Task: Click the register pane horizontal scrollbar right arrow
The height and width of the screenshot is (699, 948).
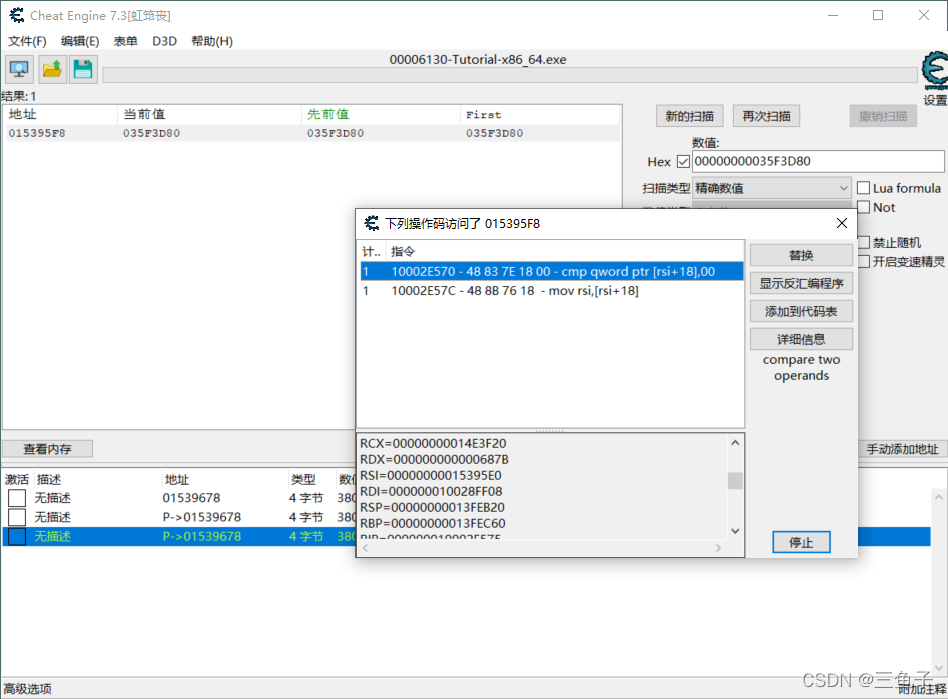Action: 718,548
